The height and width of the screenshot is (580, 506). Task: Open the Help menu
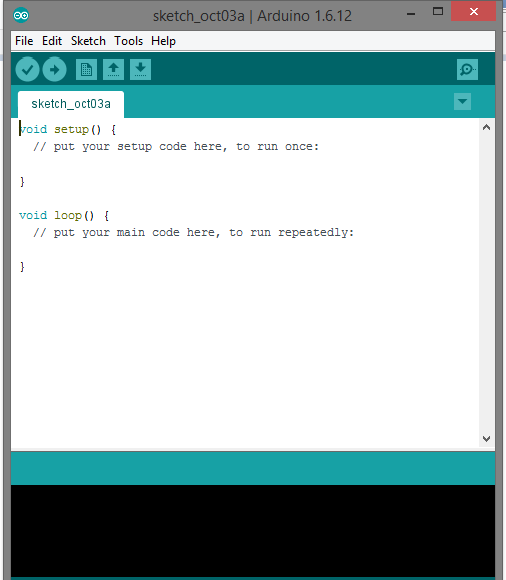[163, 41]
